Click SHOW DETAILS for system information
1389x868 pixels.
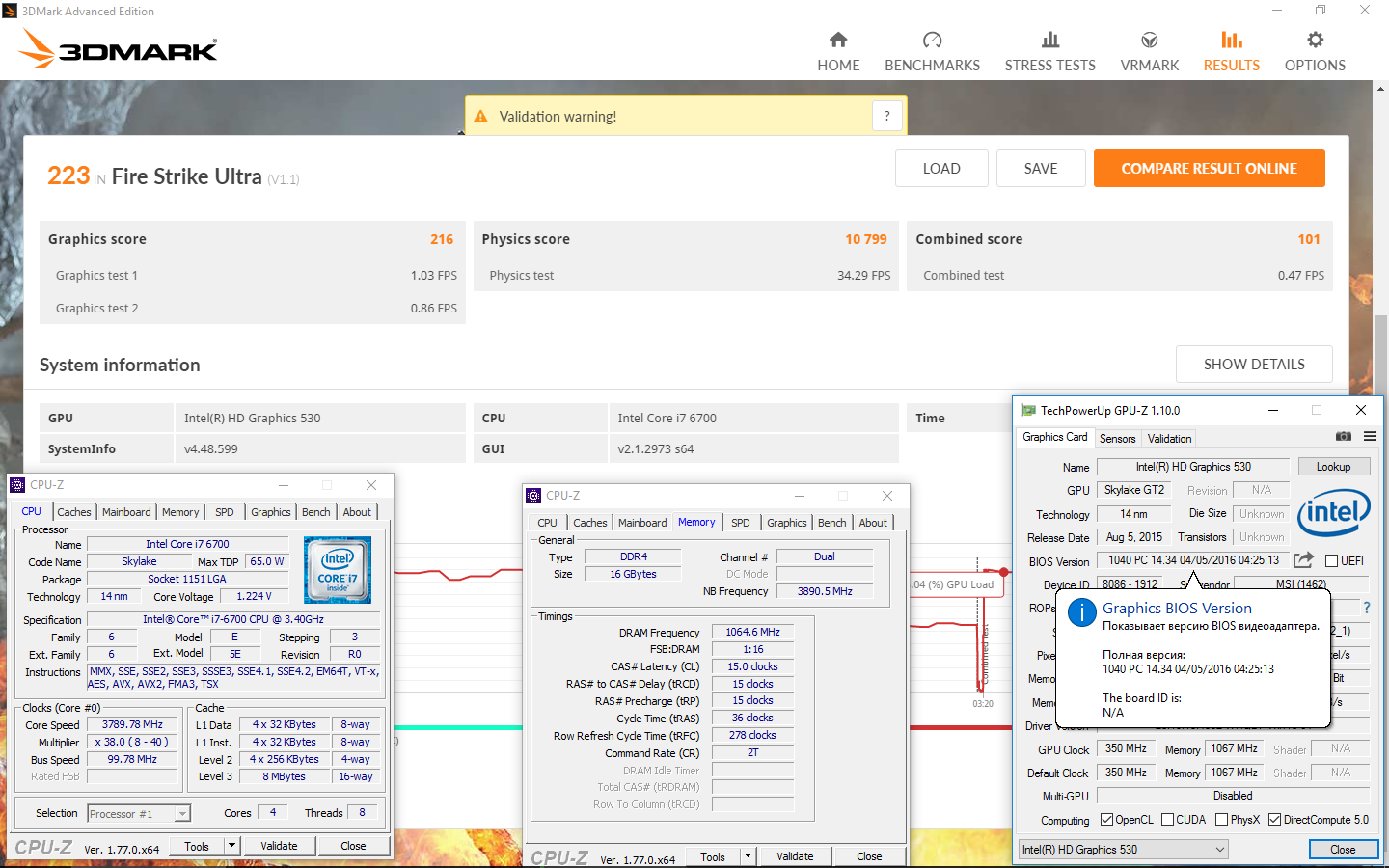pyautogui.click(x=1254, y=364)
